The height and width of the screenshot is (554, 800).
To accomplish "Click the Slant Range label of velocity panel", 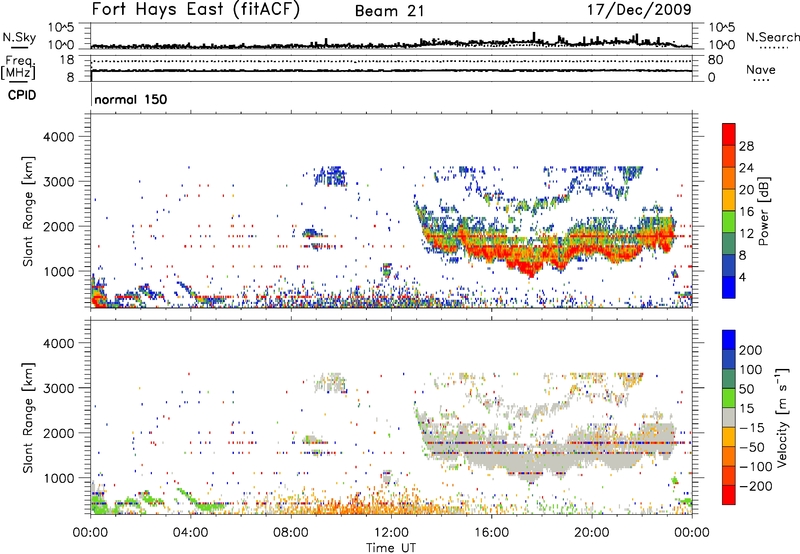I will click(28, 417).
